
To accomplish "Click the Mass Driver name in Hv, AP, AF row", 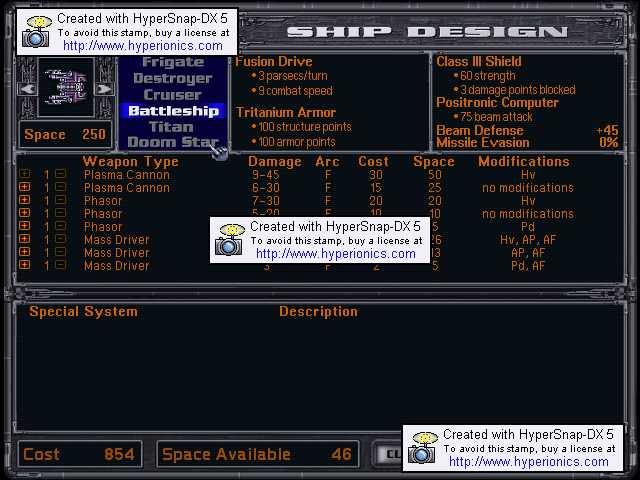I will pos(117,240).
